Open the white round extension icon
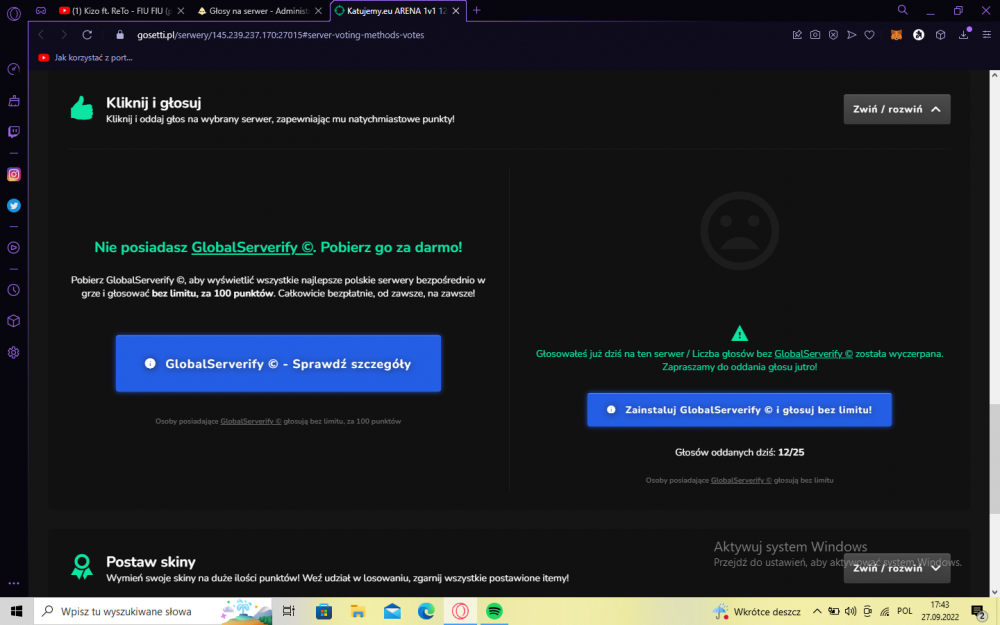 click(918, 35)
